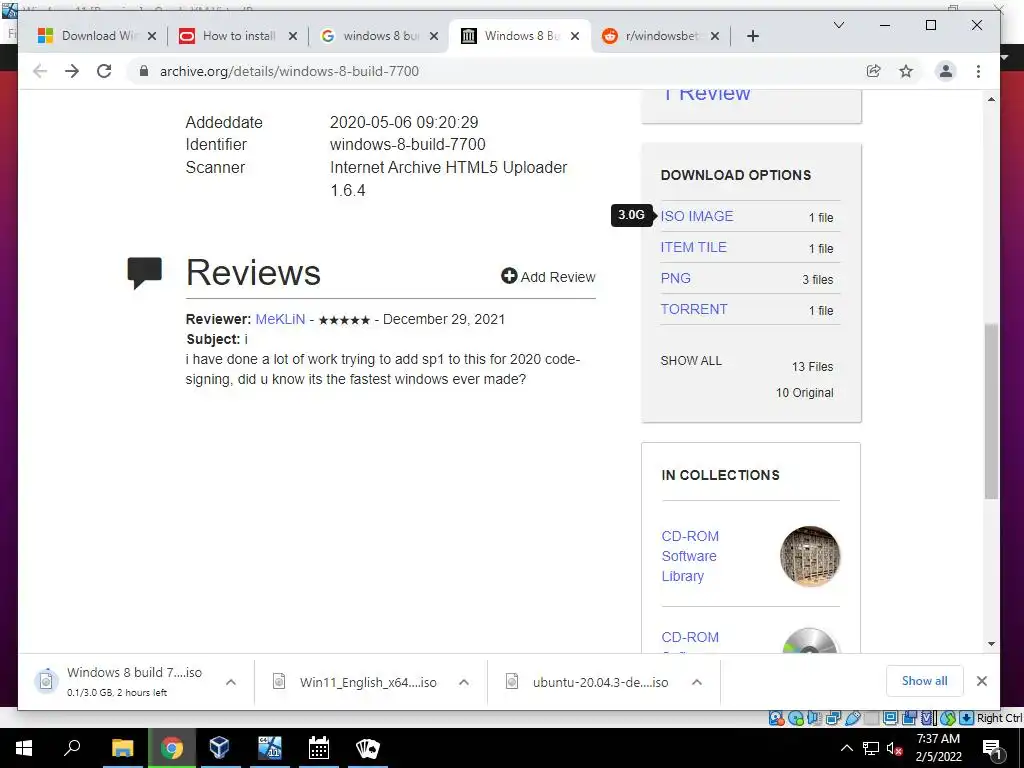This screenshot has width=1024, height=768.
Task: Click the address bar URL
Action: point(289,71)
